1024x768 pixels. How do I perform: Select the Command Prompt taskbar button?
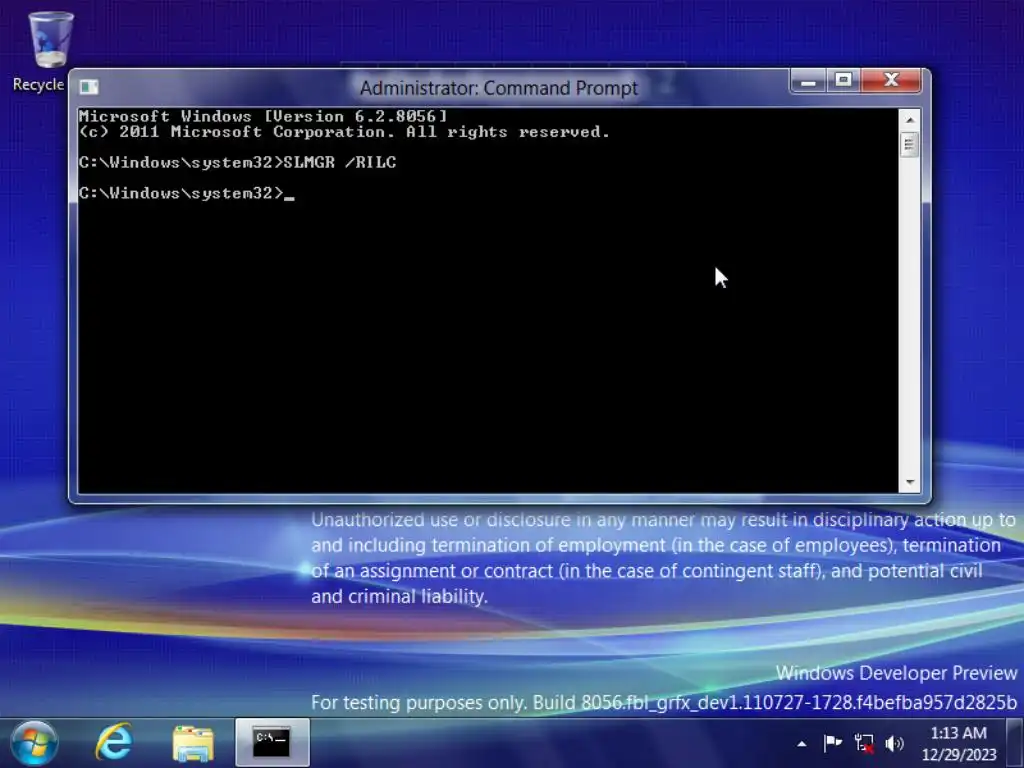tap(272, 743)
